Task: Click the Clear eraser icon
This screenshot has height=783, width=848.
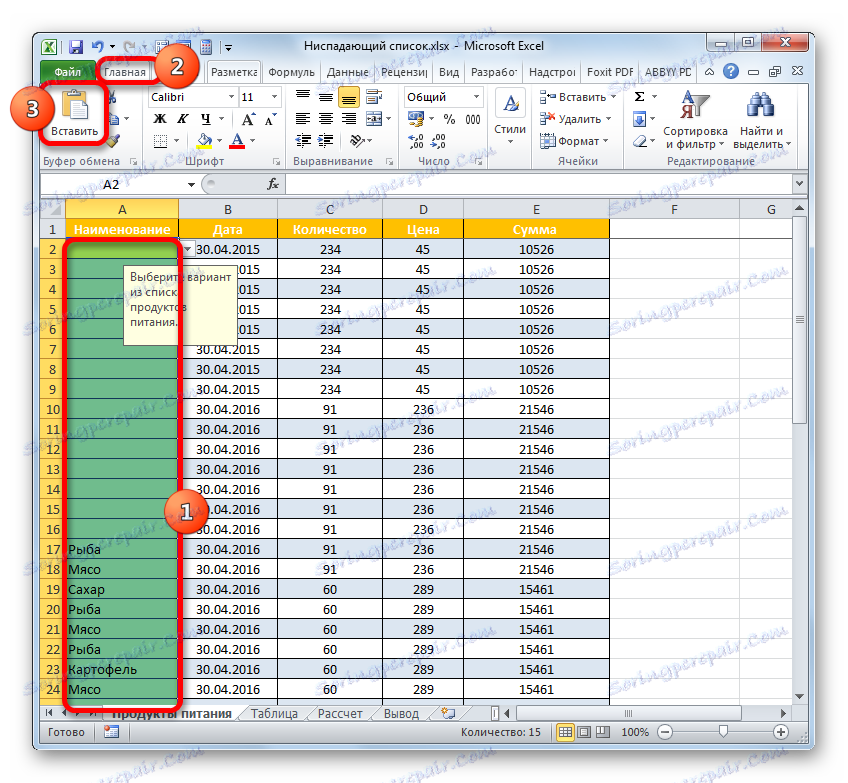Action: 640,142
